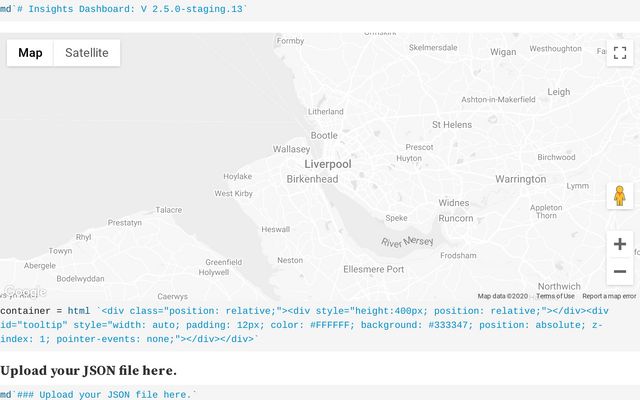The image size is (640, 400).
Task: Click the Wigan label on the map
Action: point(503,51)
